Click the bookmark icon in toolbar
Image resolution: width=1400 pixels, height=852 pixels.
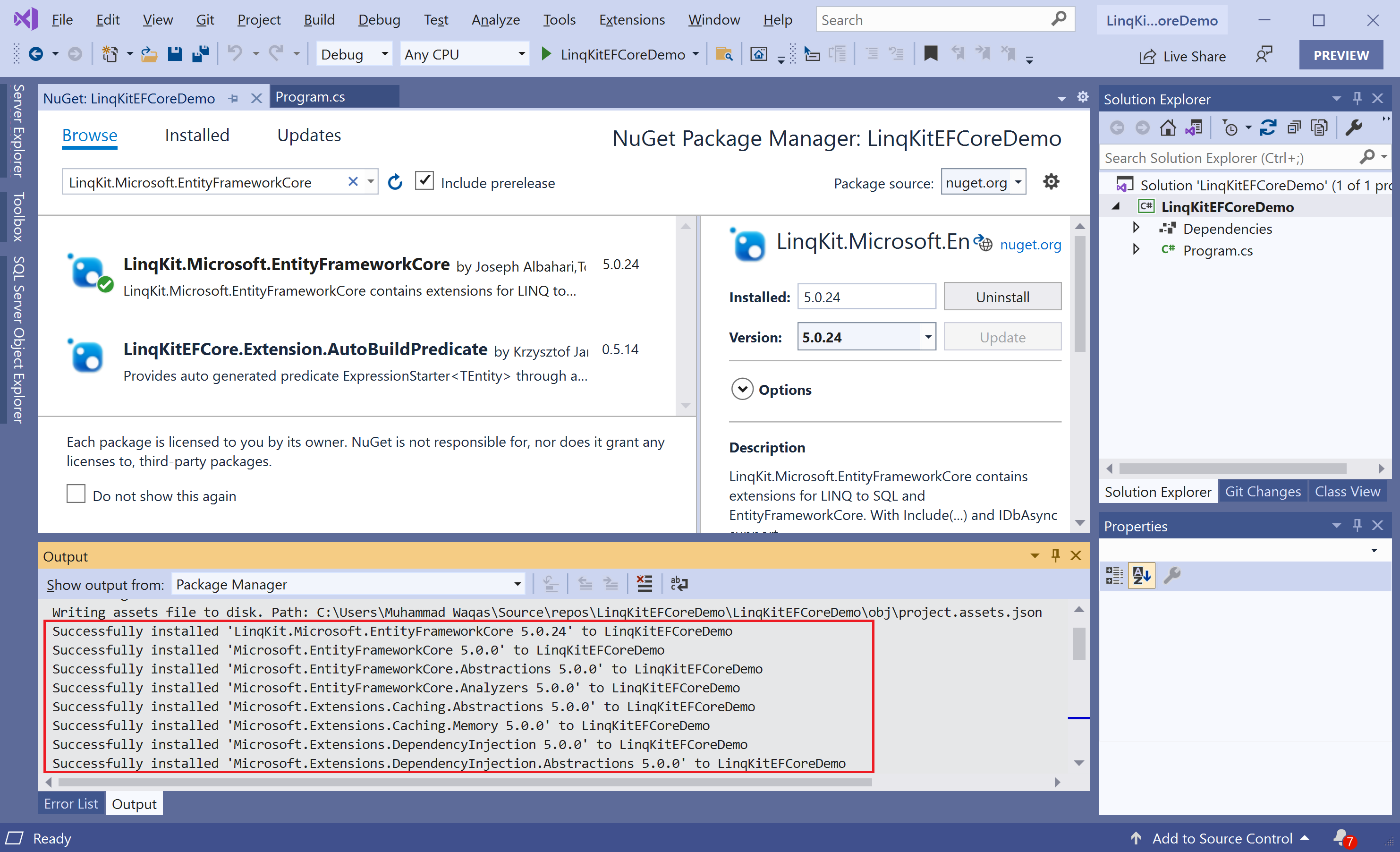point(930,54)
